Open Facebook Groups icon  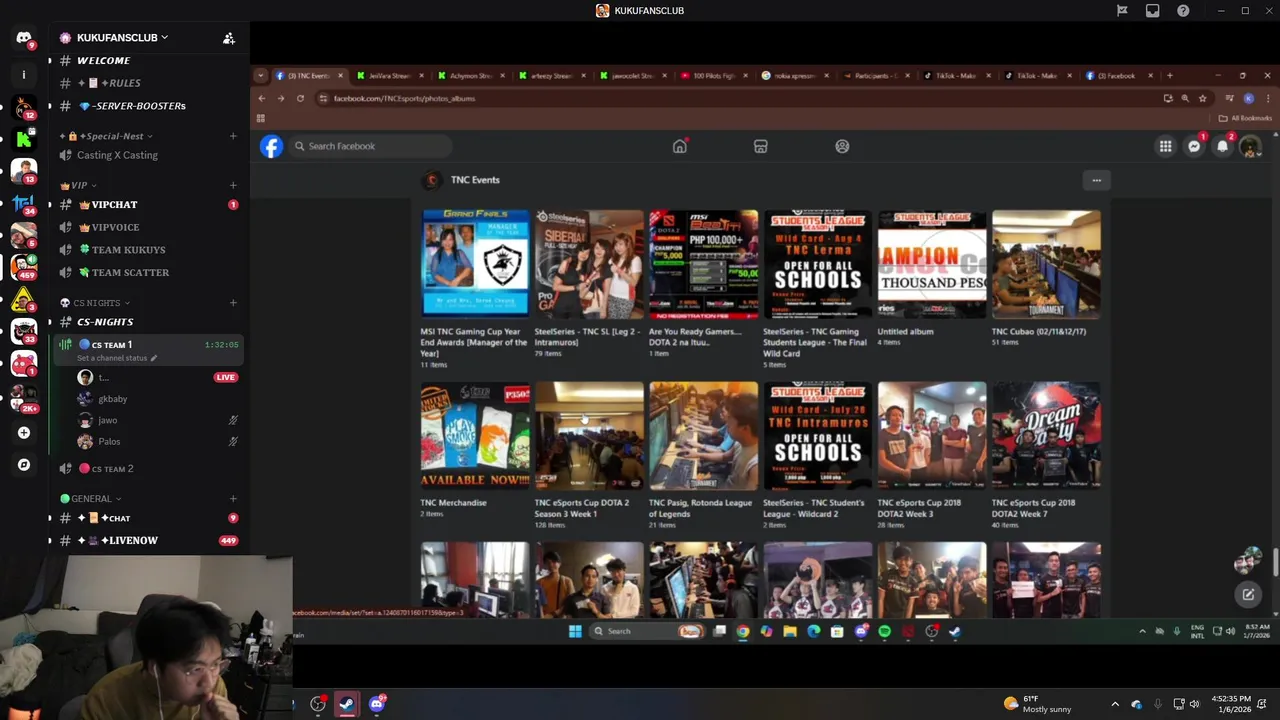pos(842,146)
